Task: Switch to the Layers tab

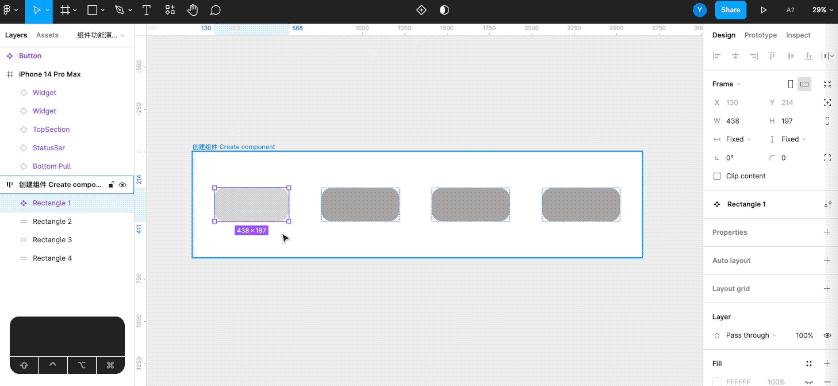Action: 16,35
